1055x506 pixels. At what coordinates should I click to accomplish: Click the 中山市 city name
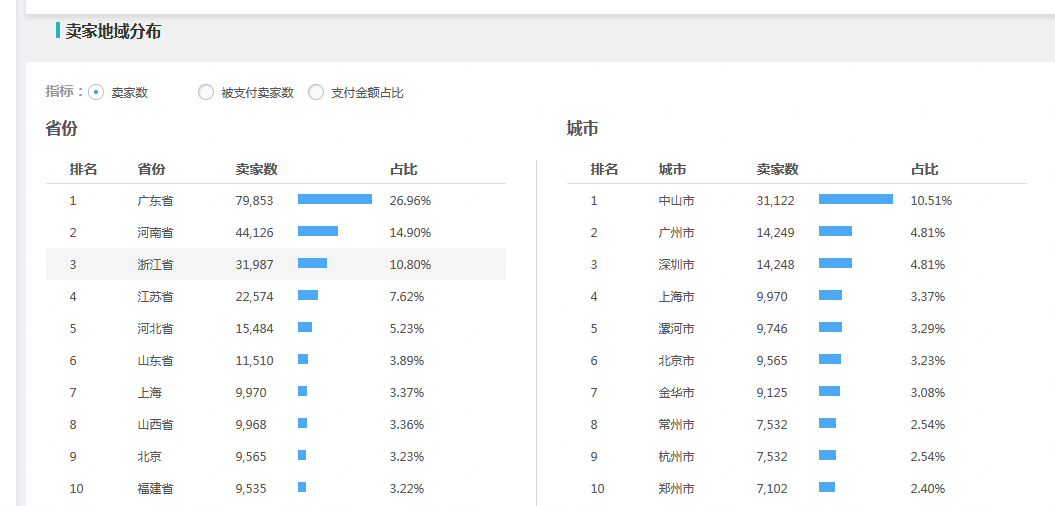tap(677, 201)
